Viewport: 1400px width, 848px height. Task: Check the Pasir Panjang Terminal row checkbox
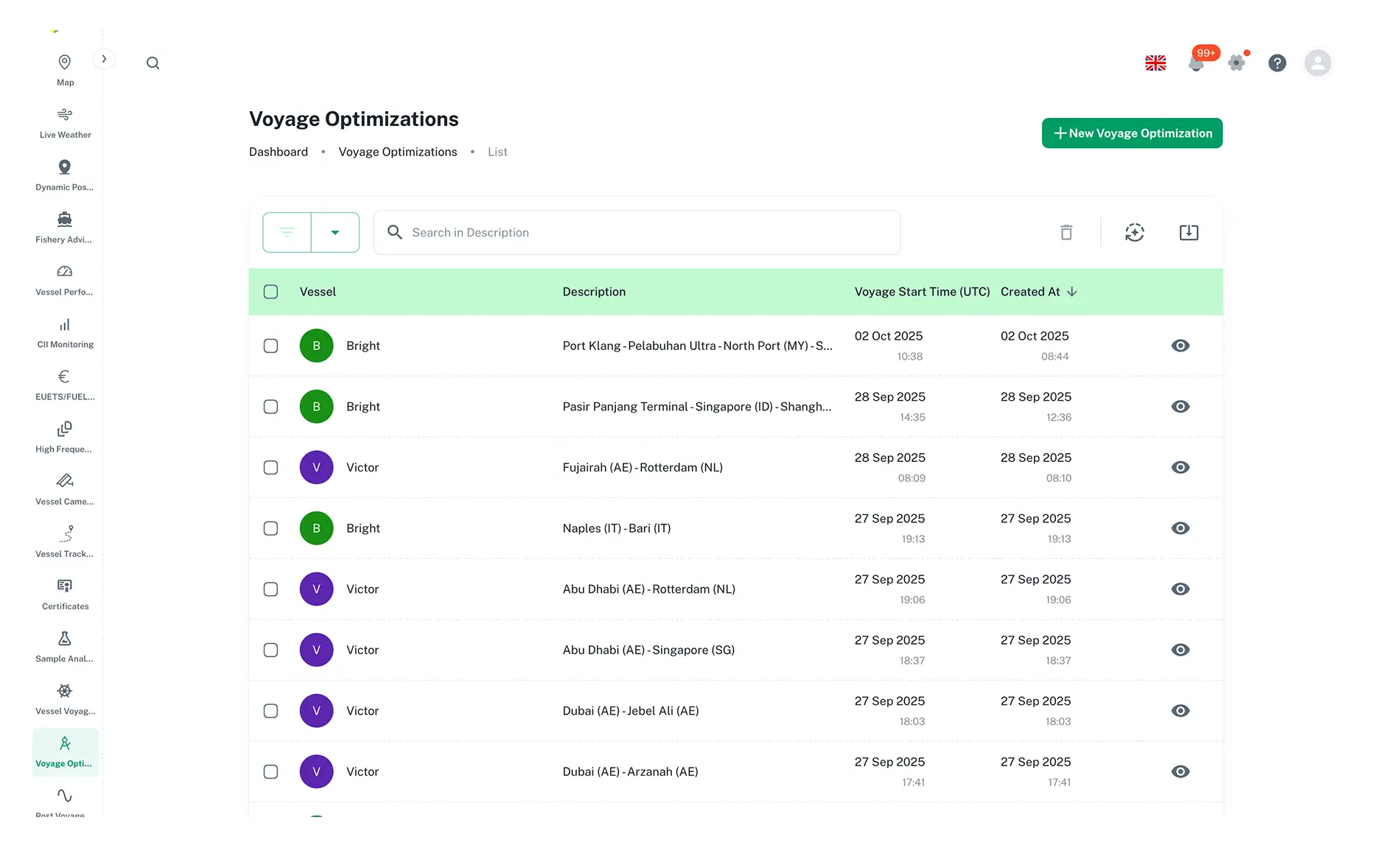tap(271, 407)
